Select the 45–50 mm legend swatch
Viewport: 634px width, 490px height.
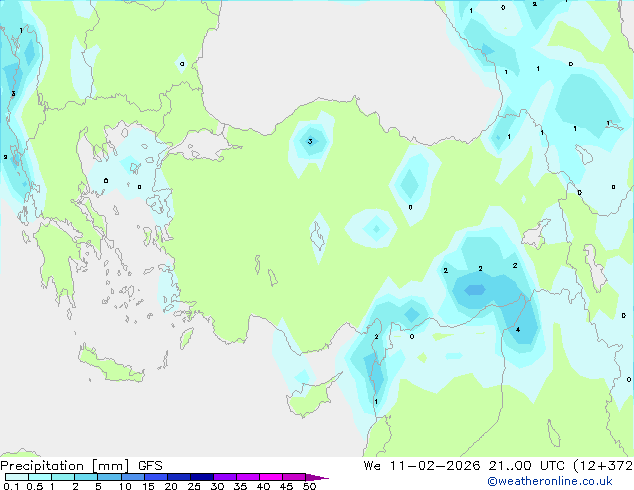[x=294, y=477]
